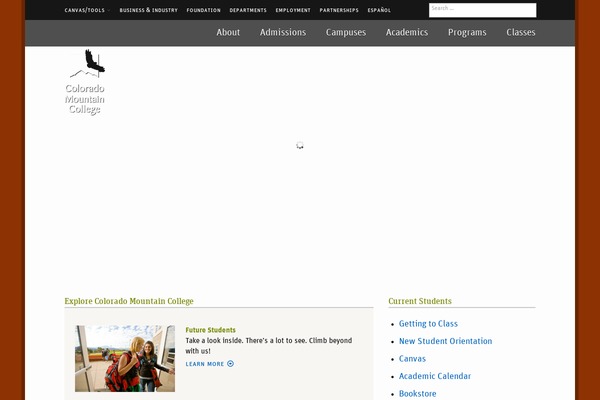Visit the Employment page

tap(293, 10)
